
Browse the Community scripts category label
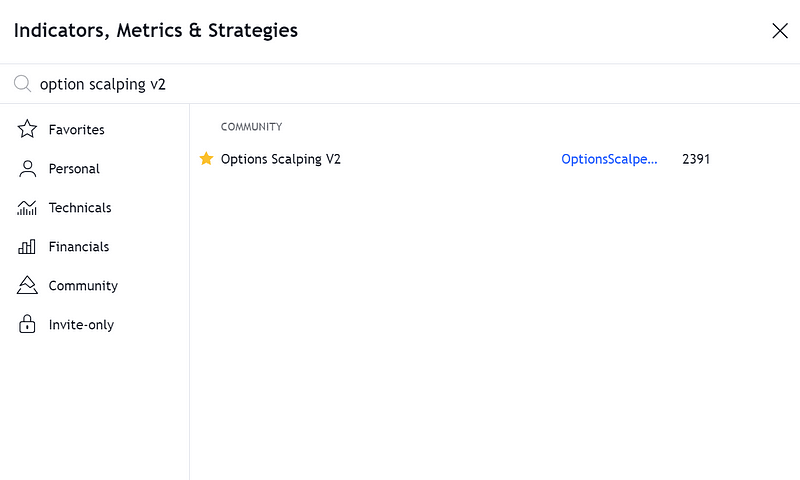83,286
